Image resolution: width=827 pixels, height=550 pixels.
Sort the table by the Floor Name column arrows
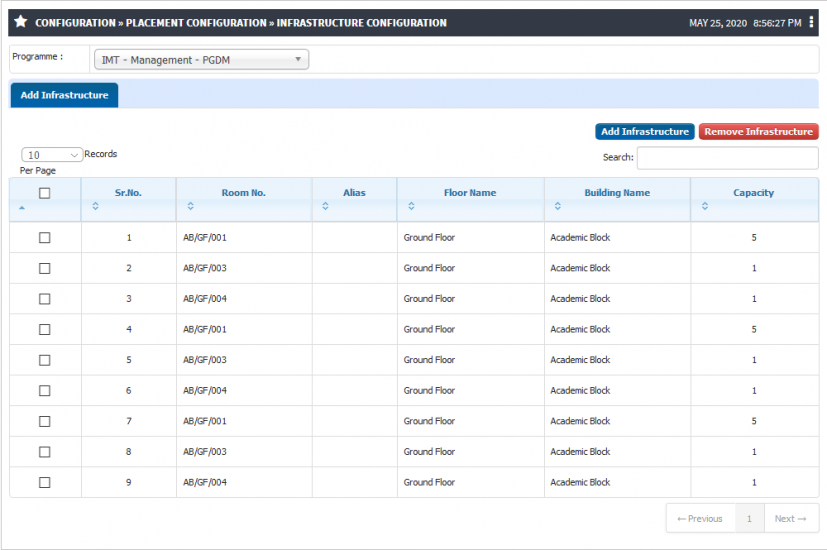411,206
